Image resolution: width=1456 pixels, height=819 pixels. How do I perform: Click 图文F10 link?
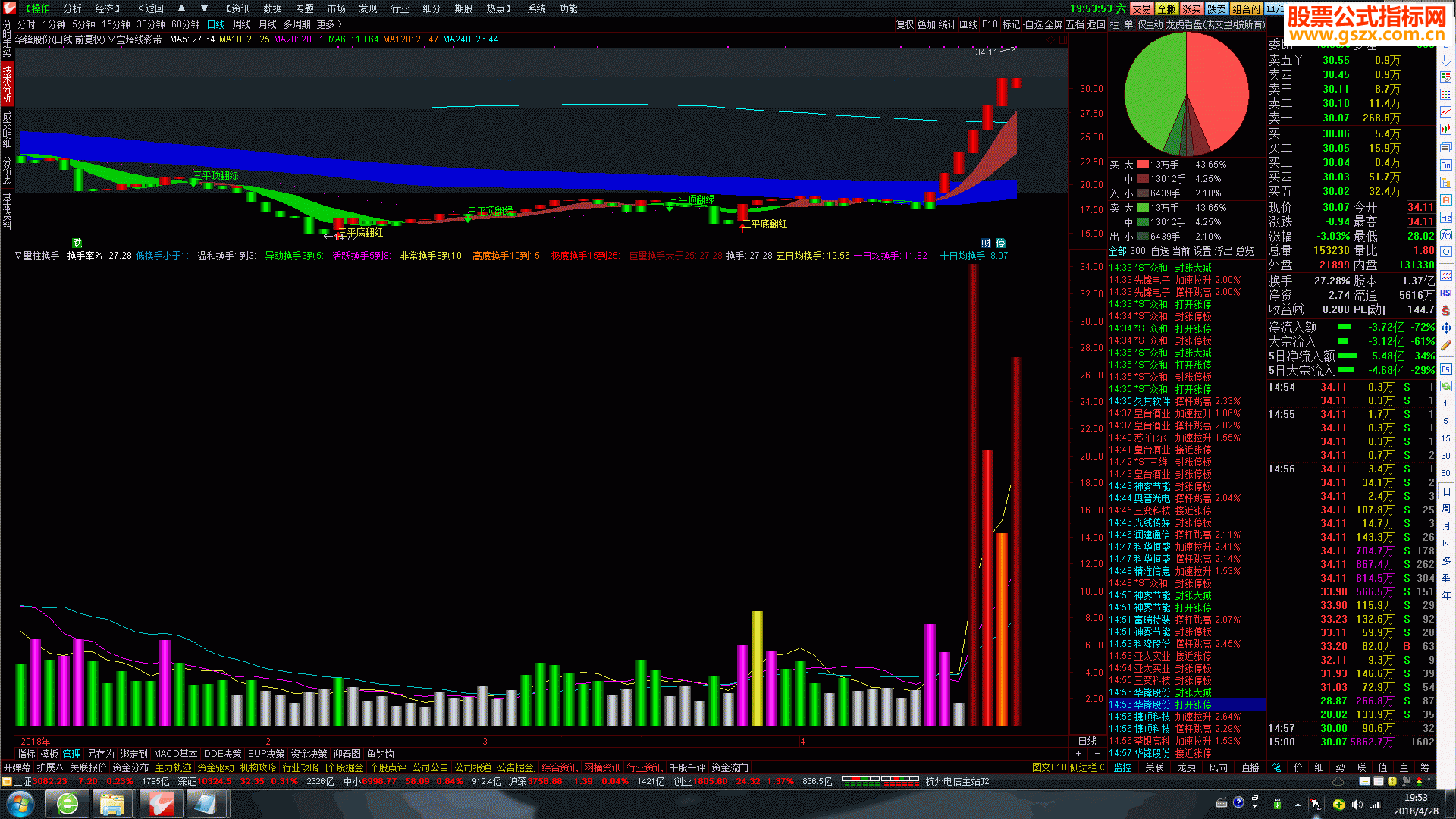1049,767
